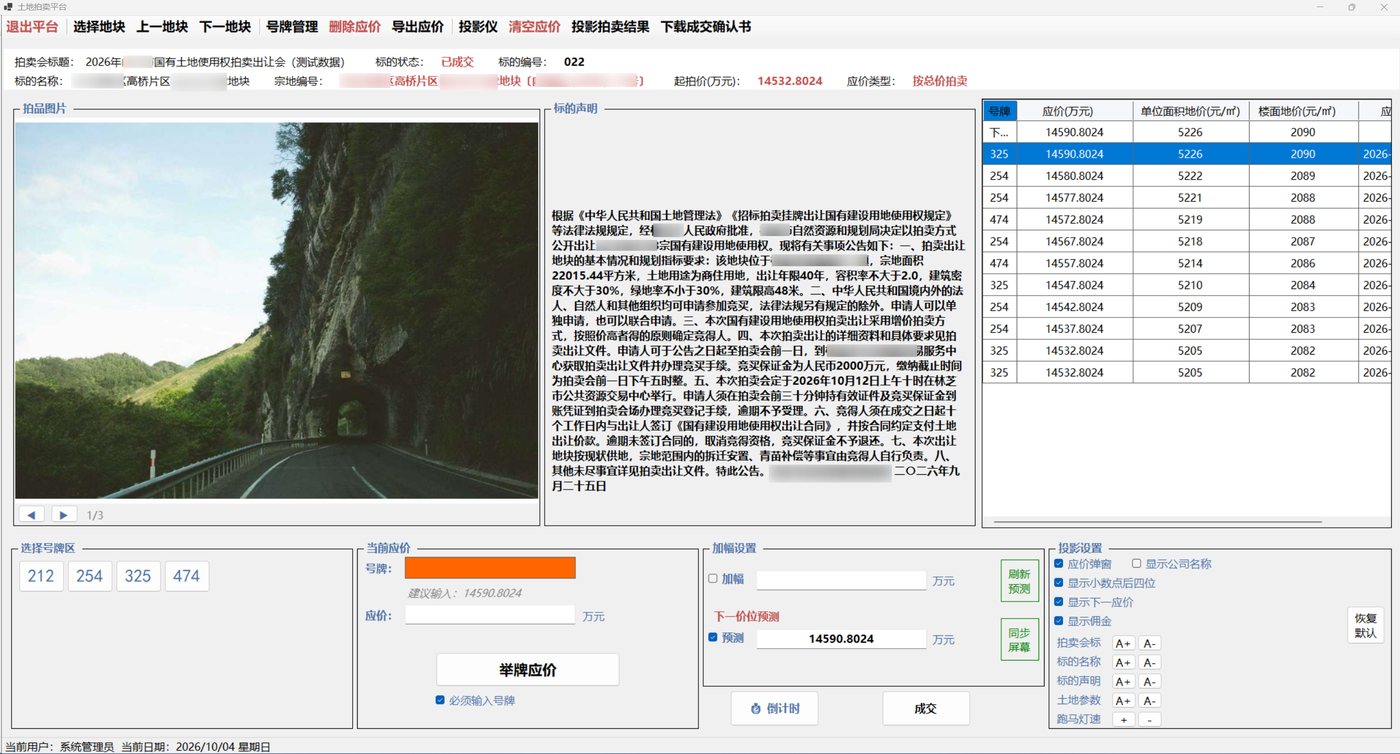Toggle 显示佣金 checkbox
1400x754 pixels.
(x=1059, y=621)
